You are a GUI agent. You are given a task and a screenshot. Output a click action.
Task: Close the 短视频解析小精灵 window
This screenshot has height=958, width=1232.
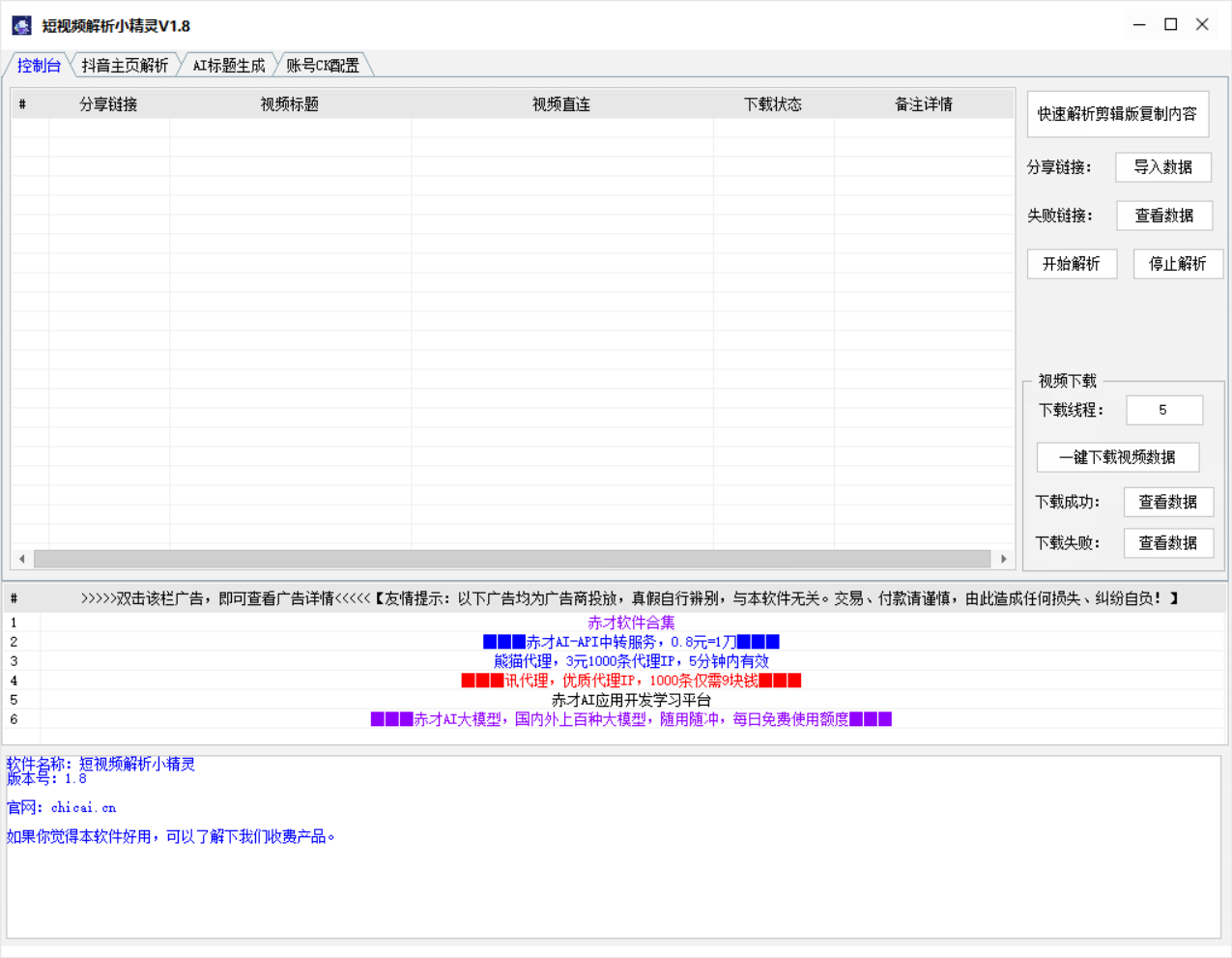pyautogui.click(x=1202, y=25)
